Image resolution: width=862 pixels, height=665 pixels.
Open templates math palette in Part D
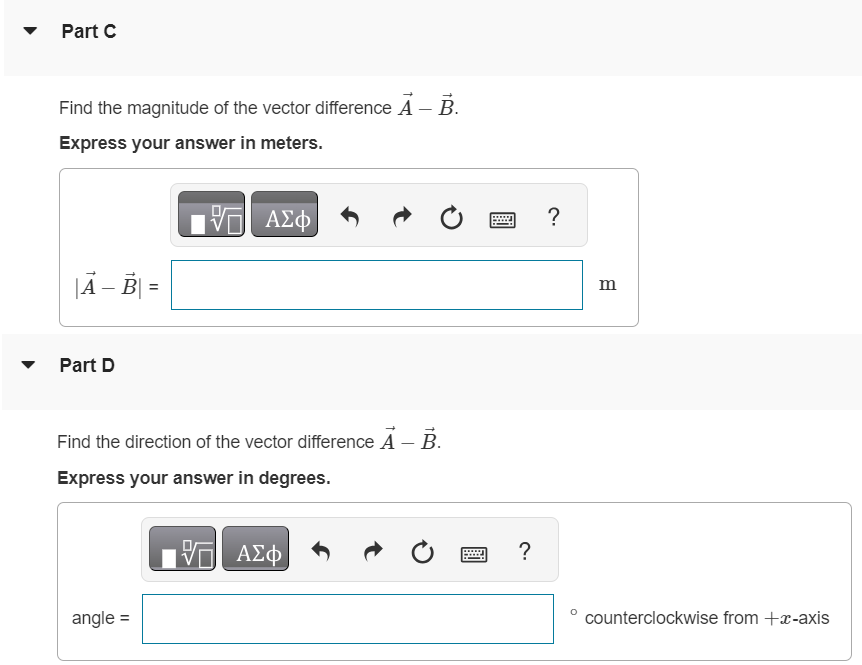pyautogui.click(x=183, y=548)
